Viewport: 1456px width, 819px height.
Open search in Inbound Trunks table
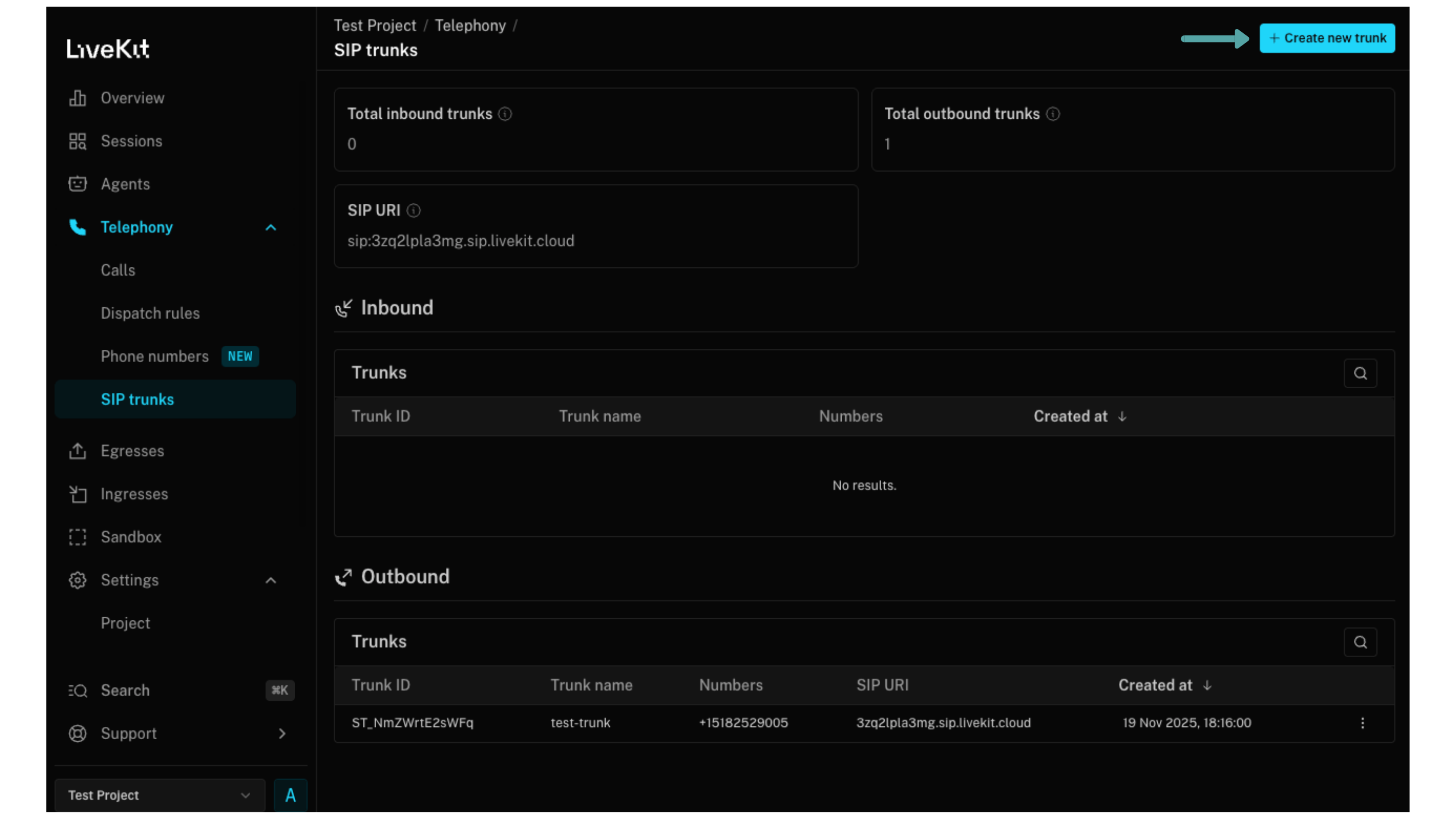click(1360, 373)
